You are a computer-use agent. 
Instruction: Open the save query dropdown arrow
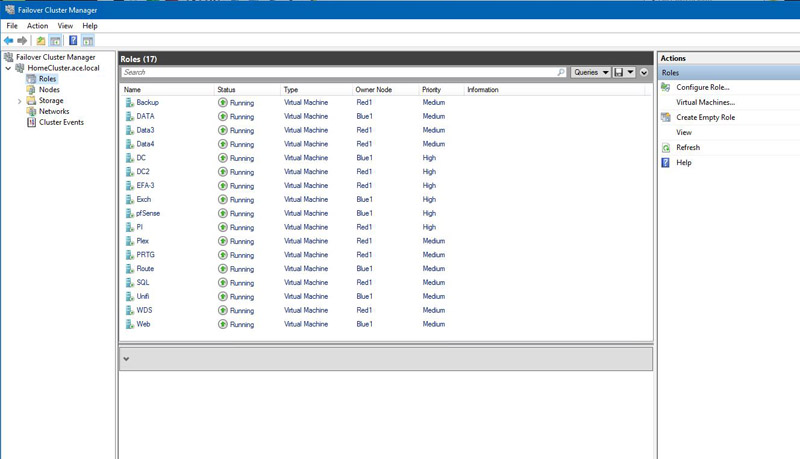coord(631,72)
